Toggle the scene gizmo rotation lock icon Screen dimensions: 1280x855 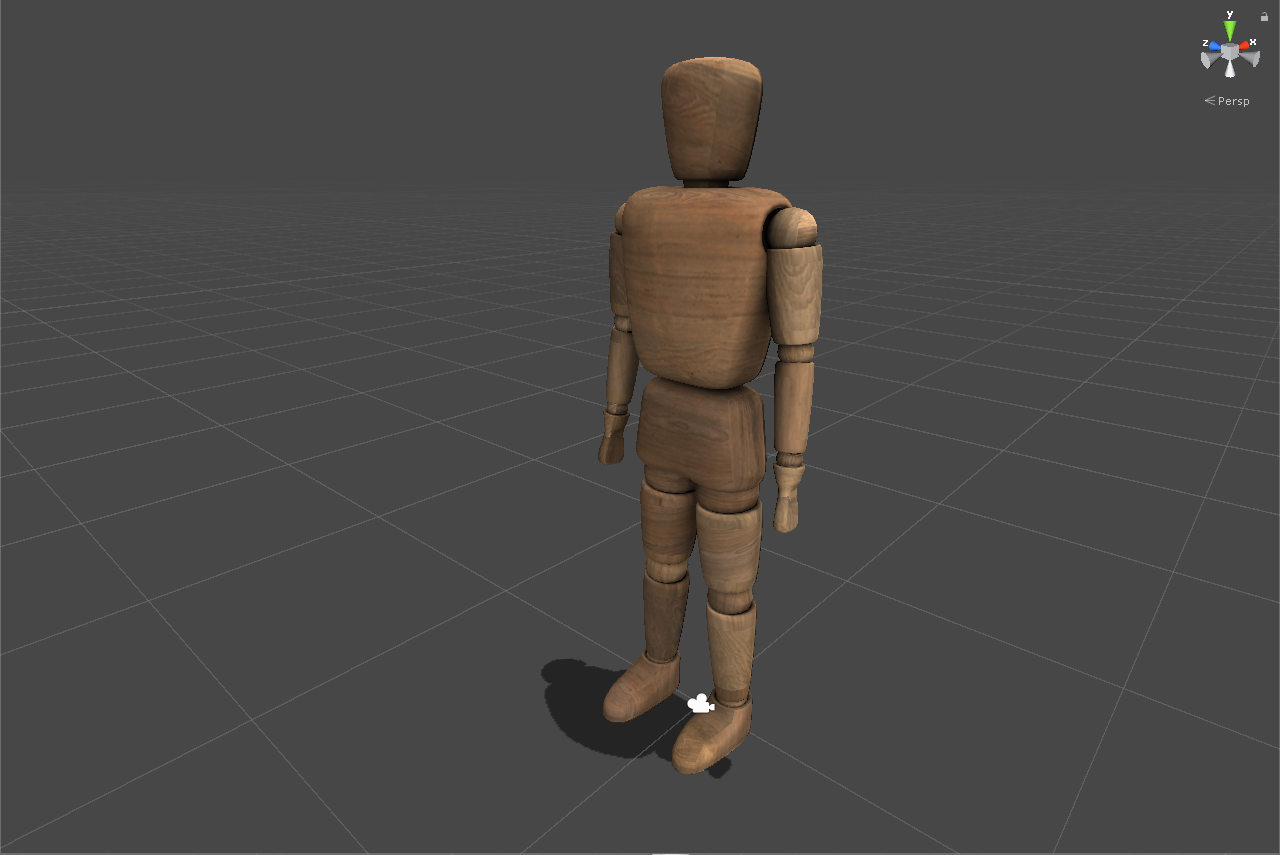[x=1264, y=16]
